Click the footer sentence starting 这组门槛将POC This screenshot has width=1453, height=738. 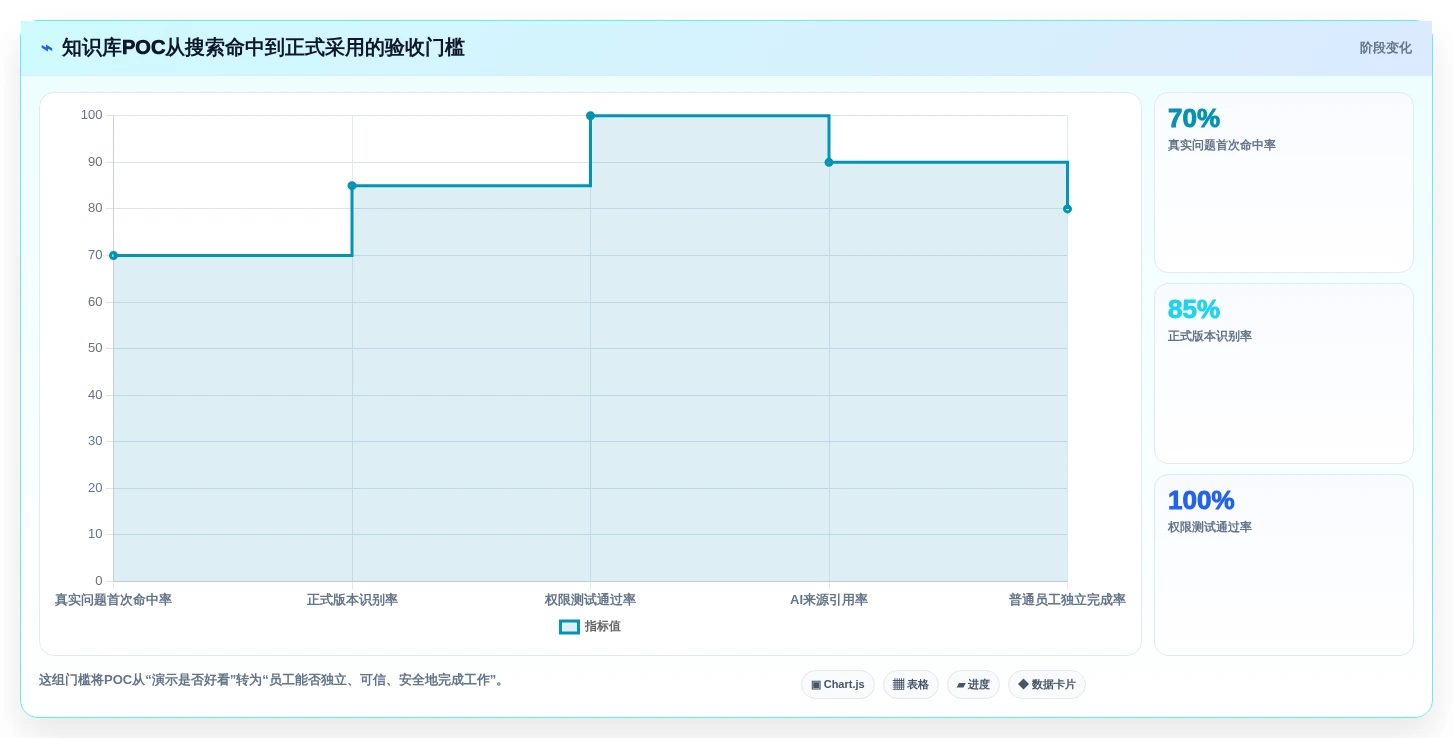pos(274,680)
